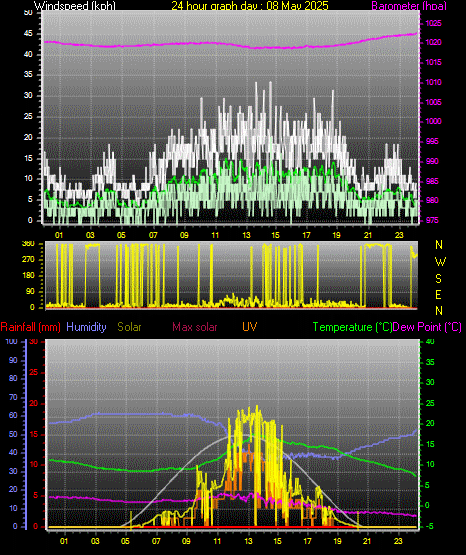This screenshot has width=466, height=555.
Task: Click humidity axis value 70
Action: tap(13, 397)
